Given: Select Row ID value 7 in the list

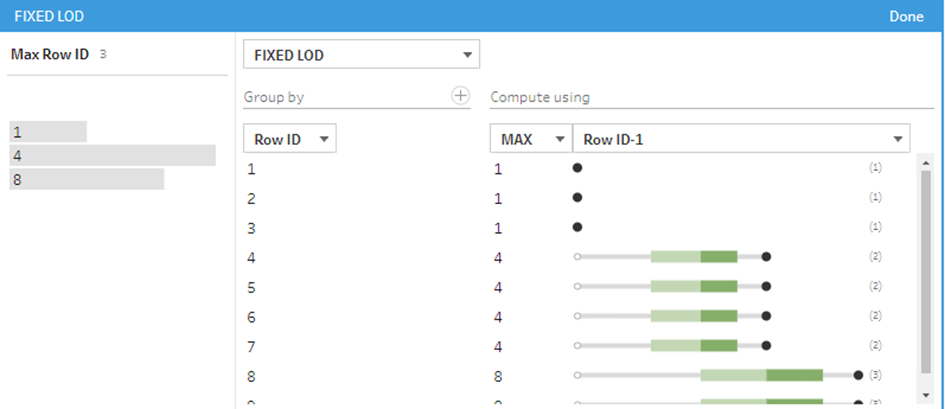Looking at the screenshot, I should click(x=252, y=346).
